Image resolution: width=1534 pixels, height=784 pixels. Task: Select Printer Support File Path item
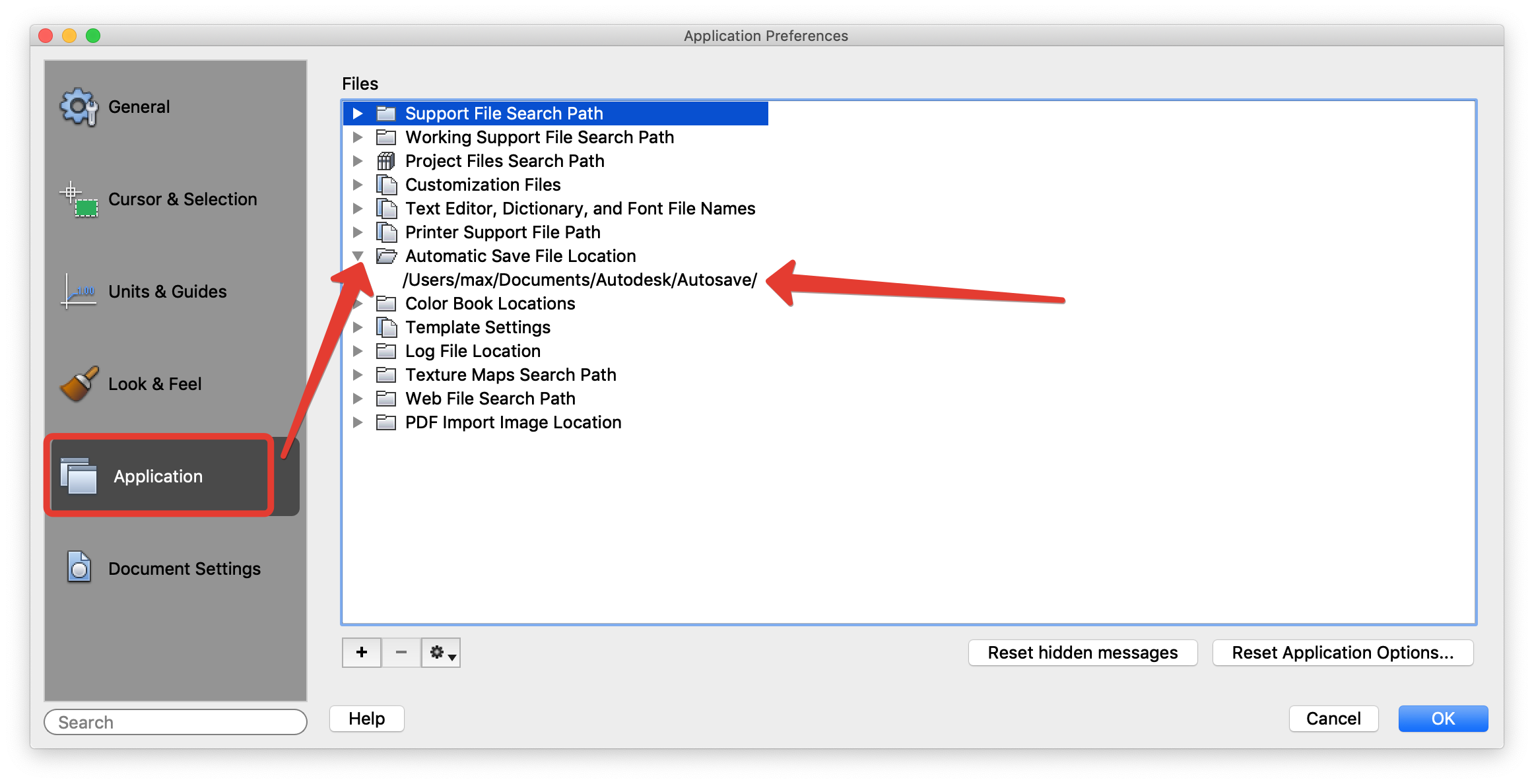pos(502,232)
